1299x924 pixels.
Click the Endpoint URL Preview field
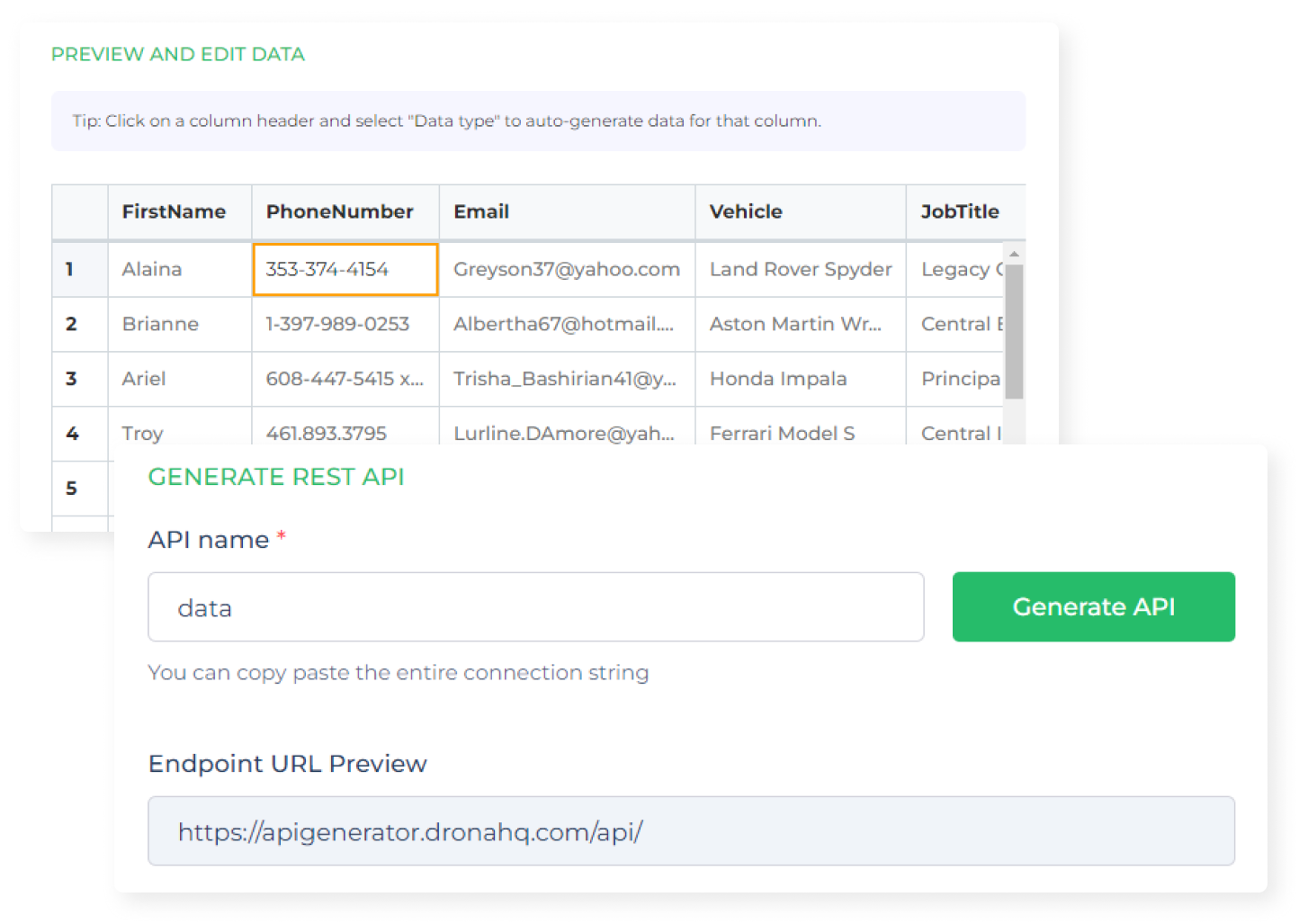[x=690, y=830]
